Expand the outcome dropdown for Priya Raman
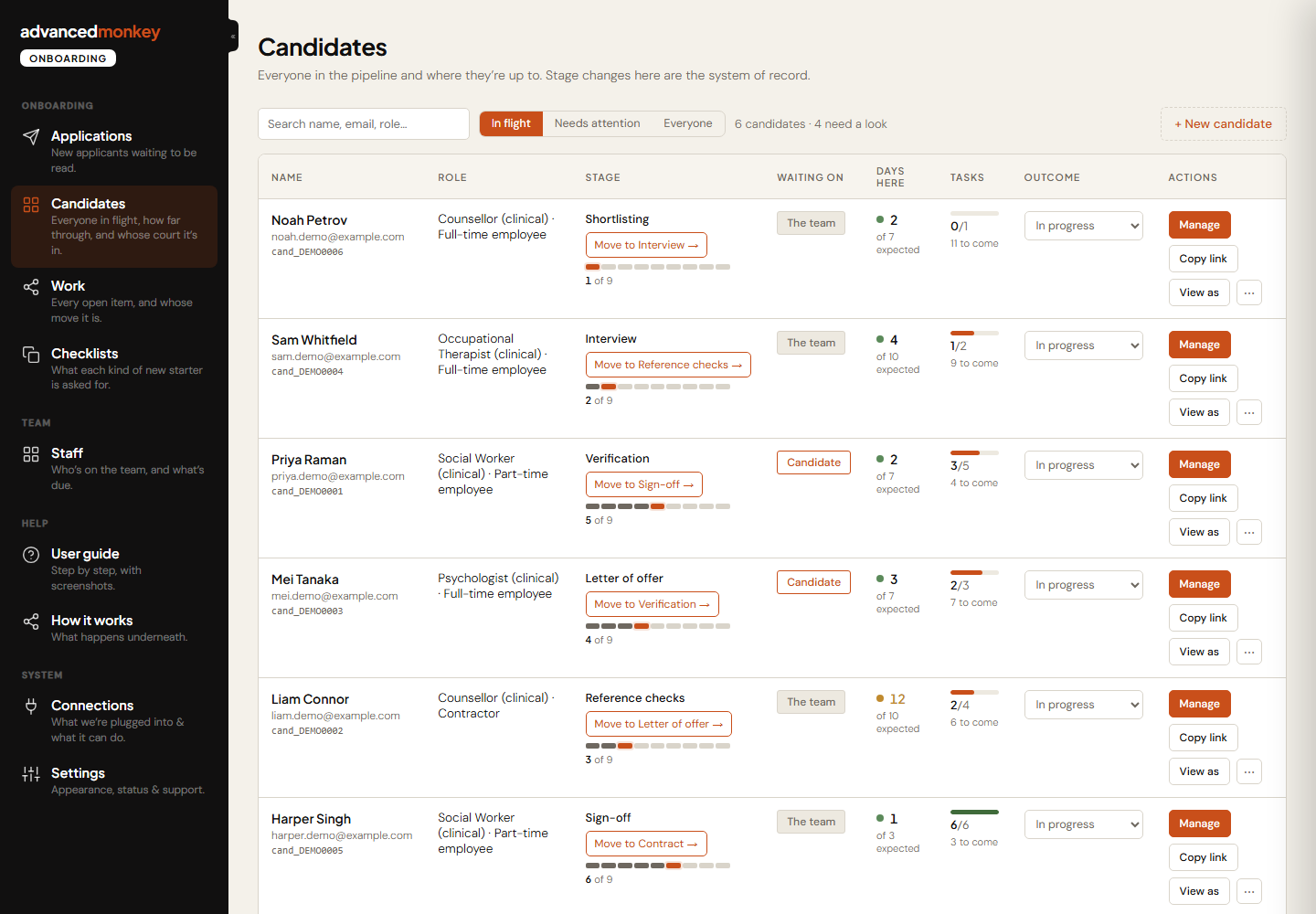Screen dimensions: 1316x914 pyautogui.click(x=1084, y=465)
